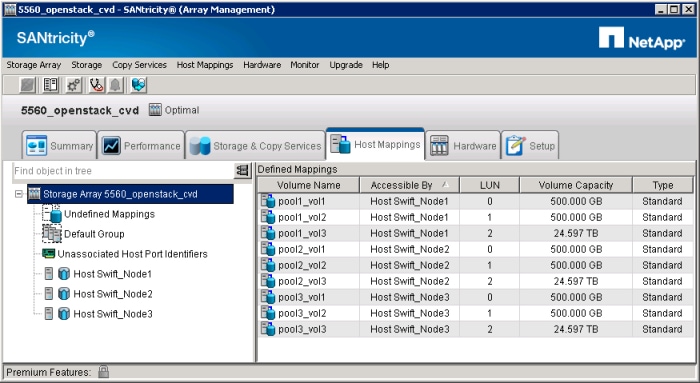Sort by the Accessible By column header
This screenshot has height=383, width=700.
[x=409, y=185]
